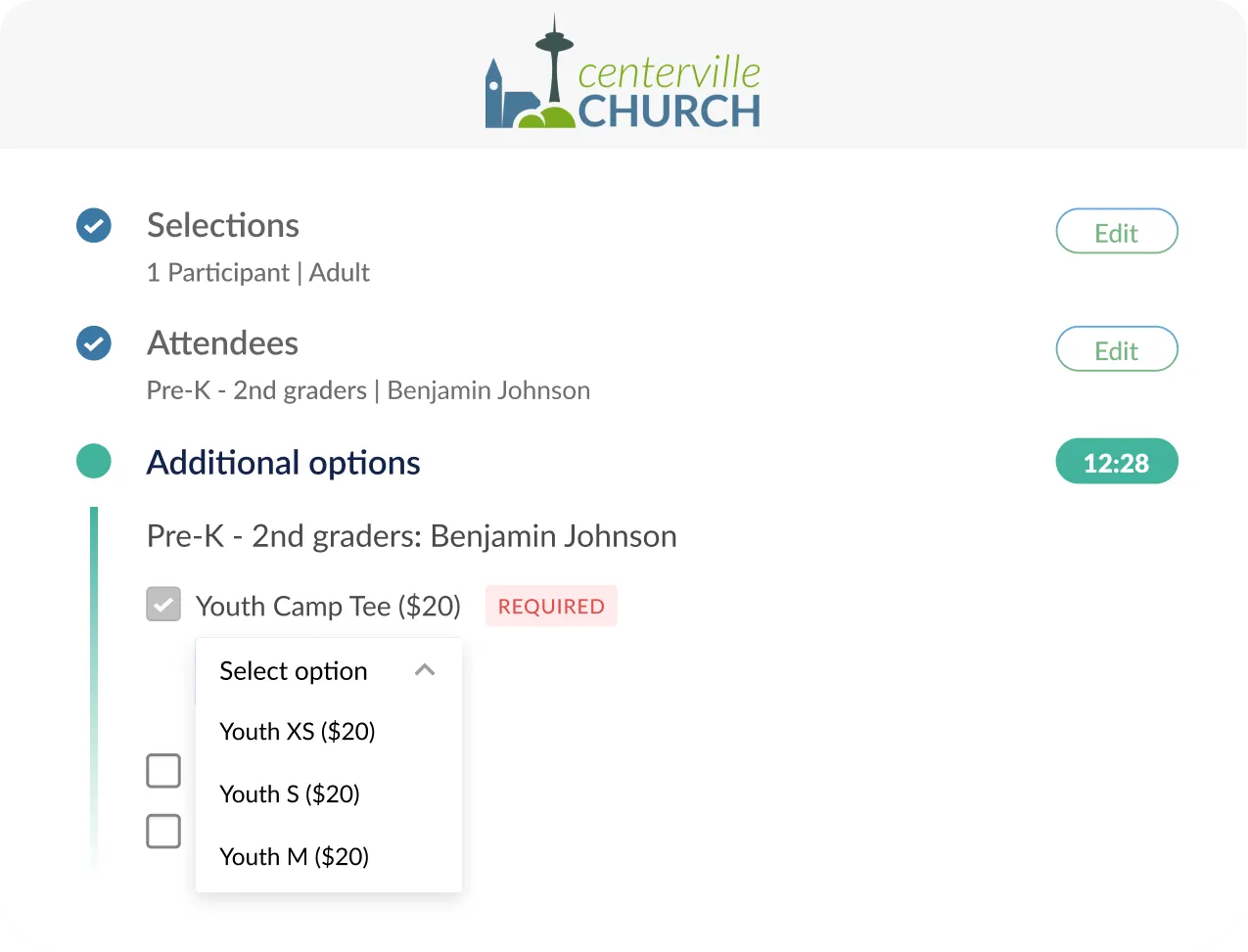
Task: Click the Additional options step indicator dot
Action: coord(94,461)
